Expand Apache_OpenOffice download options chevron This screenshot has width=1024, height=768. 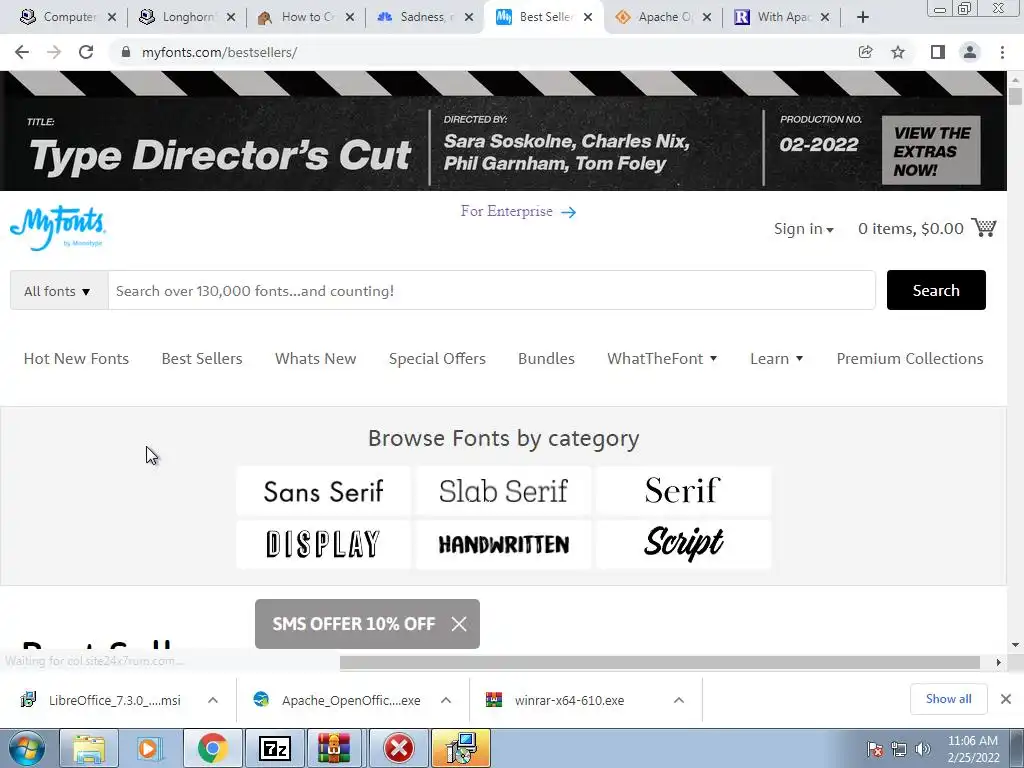[x=446, y=700]
